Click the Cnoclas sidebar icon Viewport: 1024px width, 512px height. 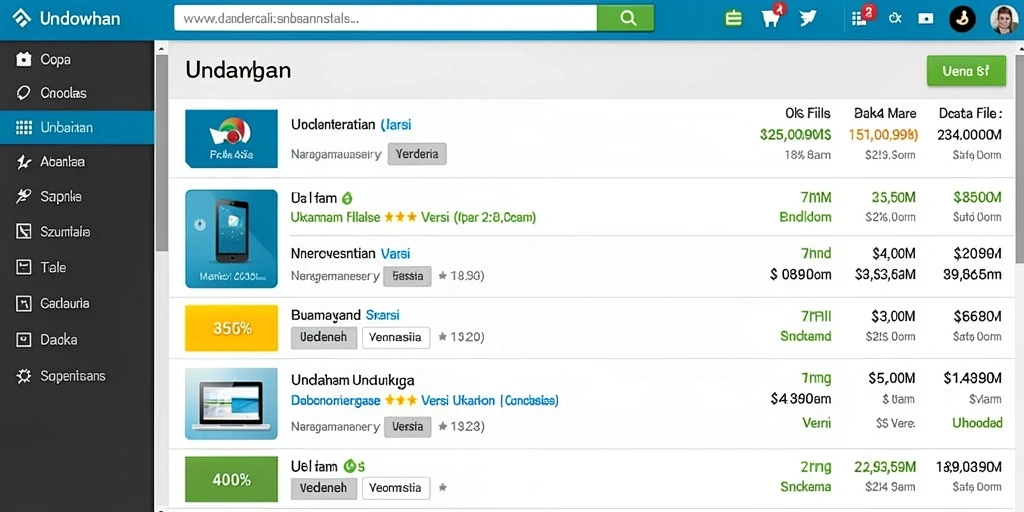(x=24, y=93)
